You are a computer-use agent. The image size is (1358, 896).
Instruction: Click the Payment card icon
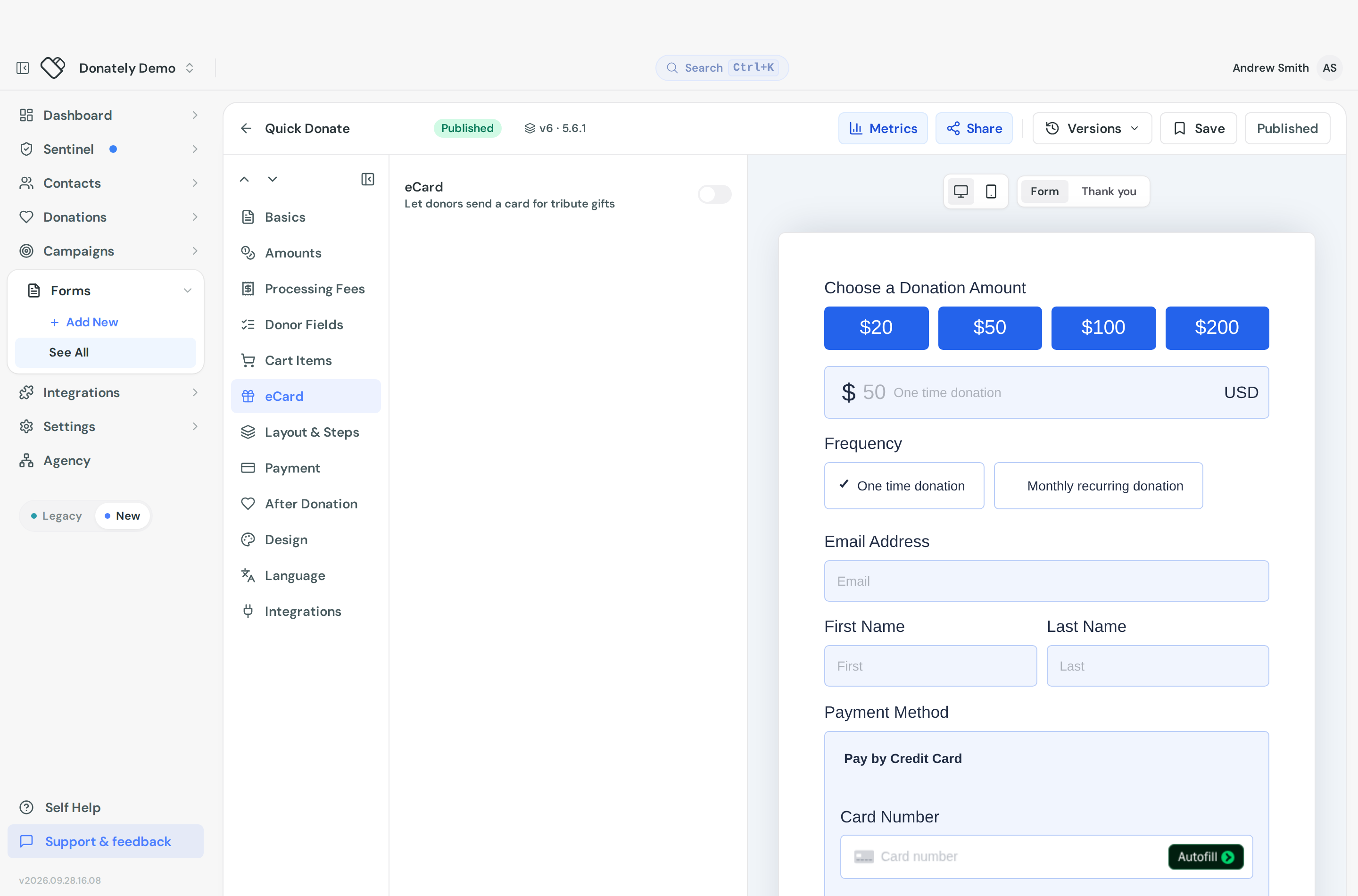coord(248,468)
